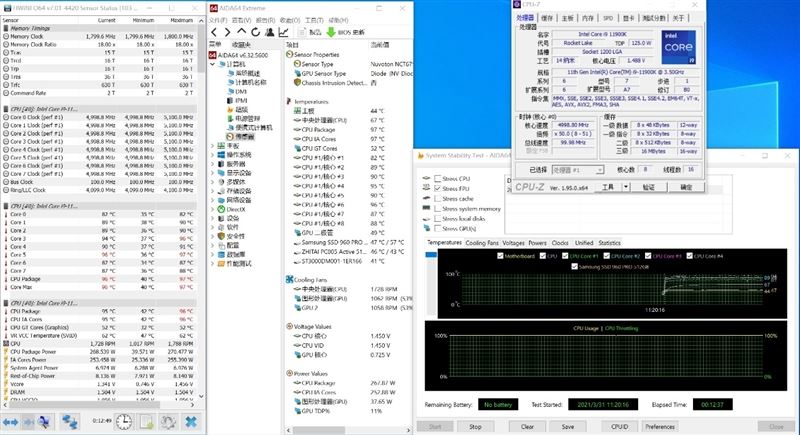Switch to the Statistics tab
The image size is (800, 435).
tap(609, 243)
